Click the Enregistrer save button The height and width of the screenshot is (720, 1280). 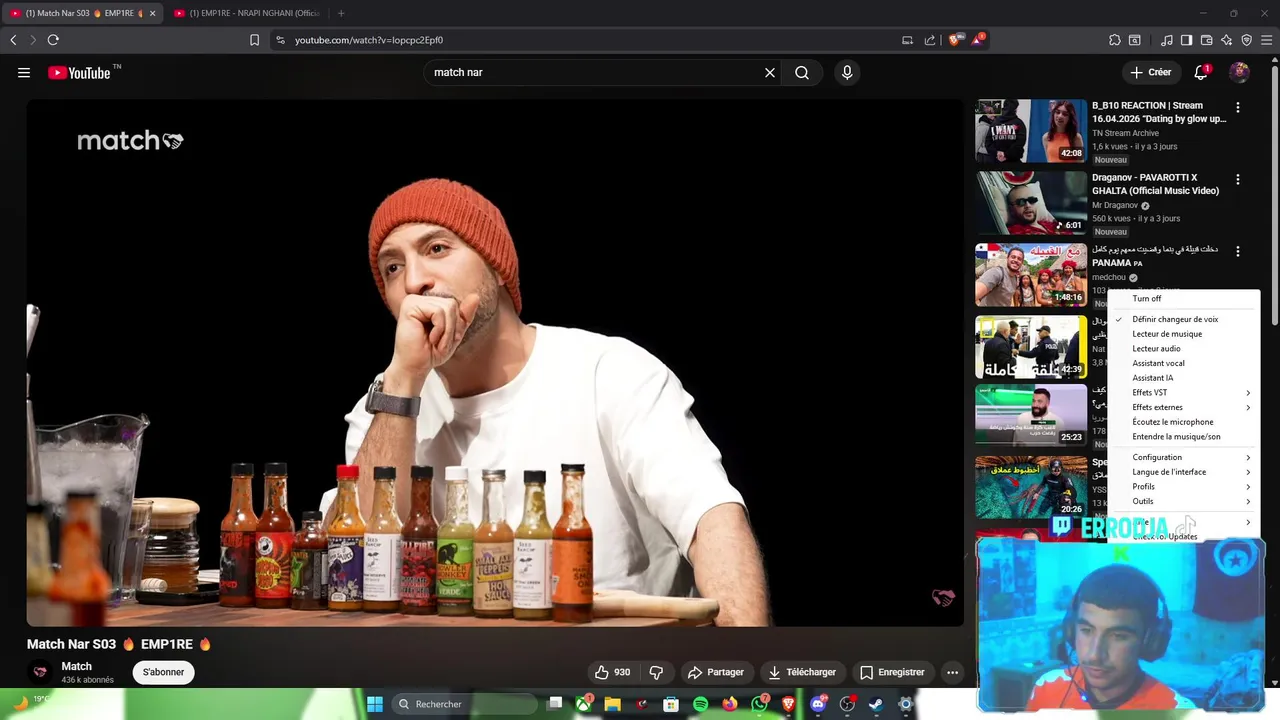click(x=892, y=672)
